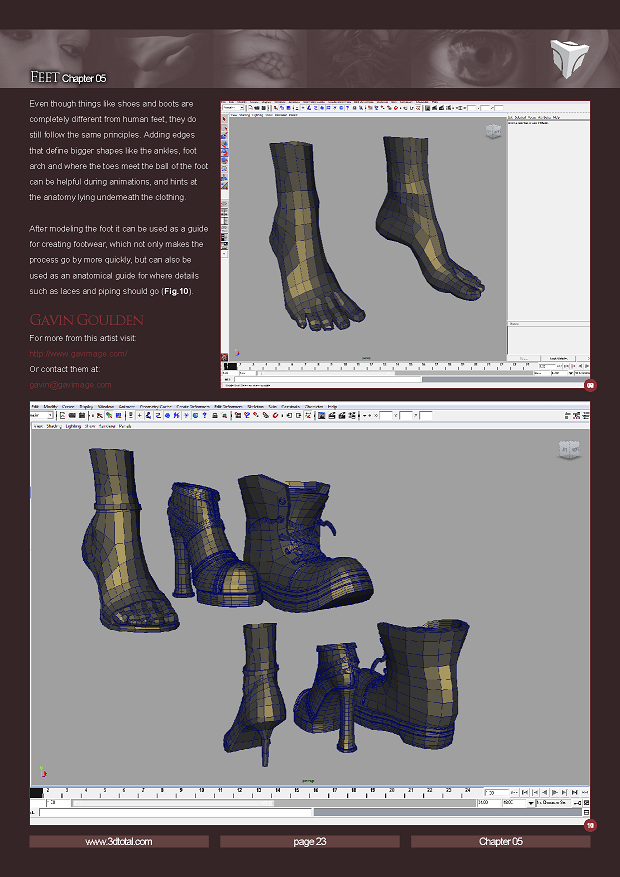620x877 pixels.
Task: Follow the www.gavimage.com website link
Action: point(78,354)
